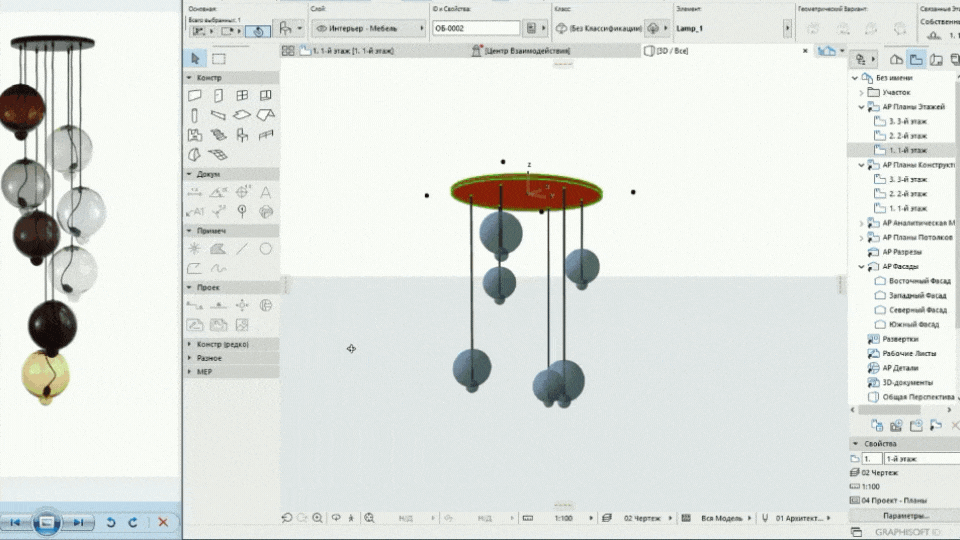The width and height of the screenshot is (960, 540).
Task: Rotate image clockwise in photo viewer
Action: coord(132,522)
